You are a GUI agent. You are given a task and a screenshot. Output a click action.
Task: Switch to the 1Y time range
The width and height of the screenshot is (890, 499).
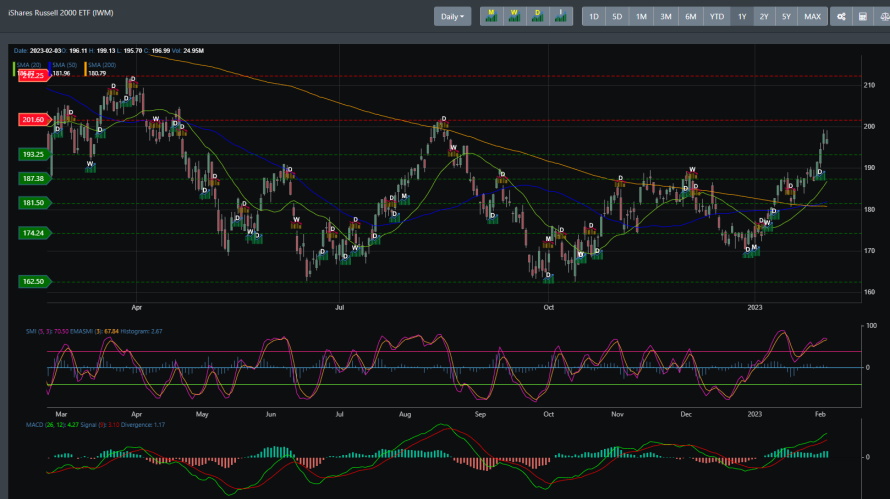click(x=742, y=16)
